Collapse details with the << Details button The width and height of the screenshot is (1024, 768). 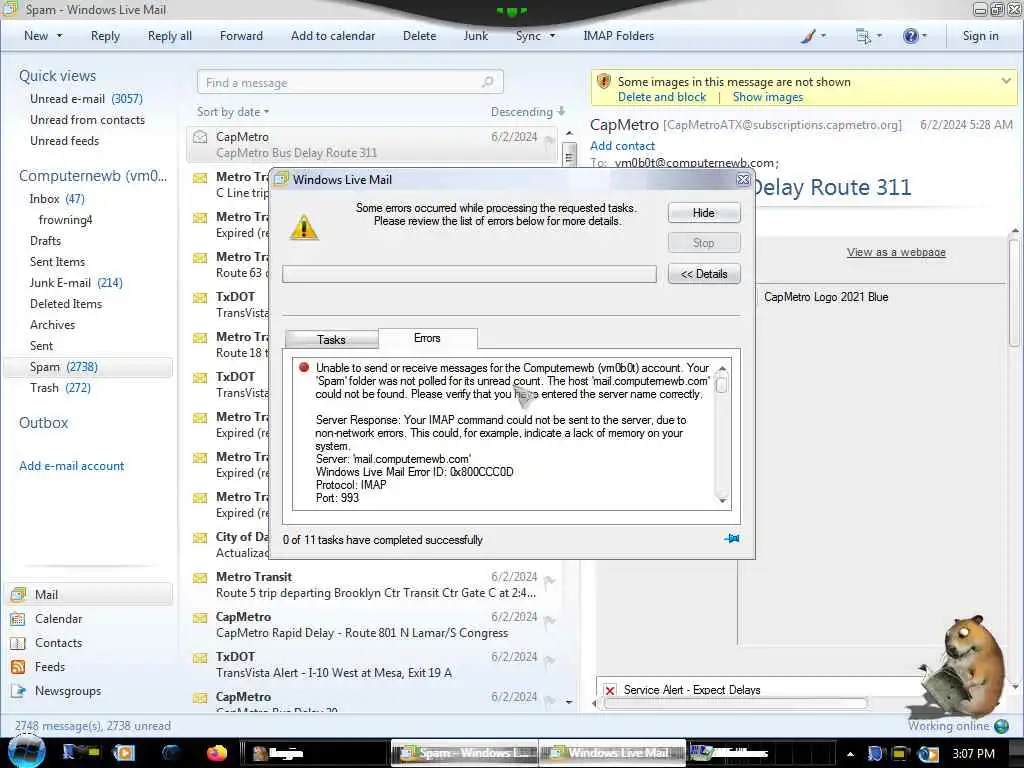click(x=704, y=274)
